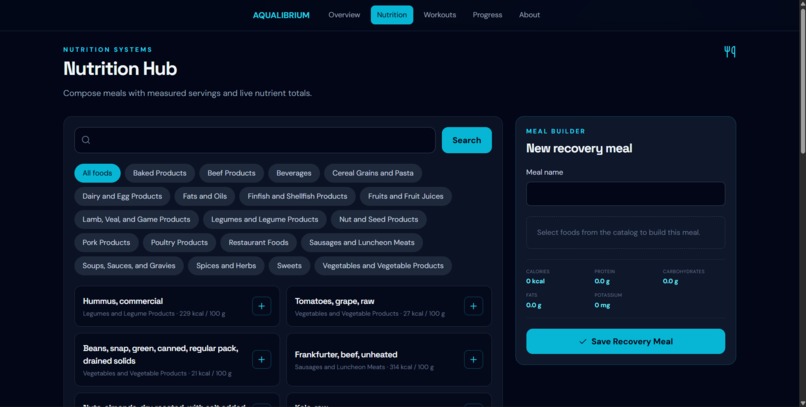
Task: Click the Search button
Action: click(467, 140)
